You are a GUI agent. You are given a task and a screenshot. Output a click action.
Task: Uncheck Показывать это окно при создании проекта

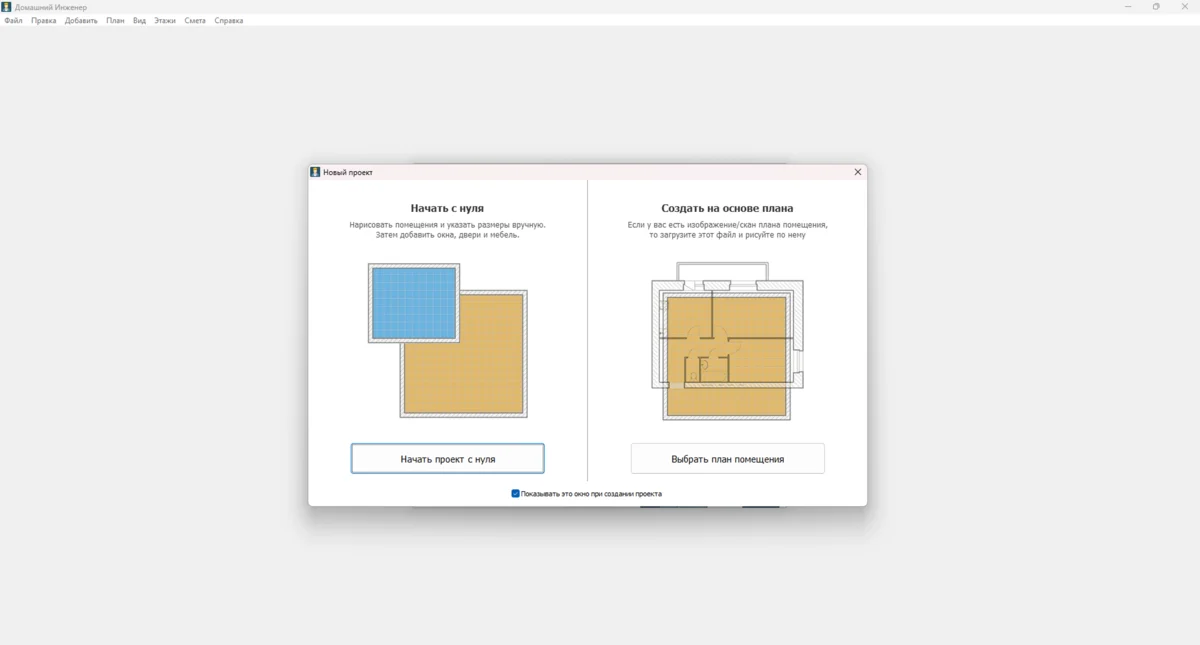click(x=516, y=494)
